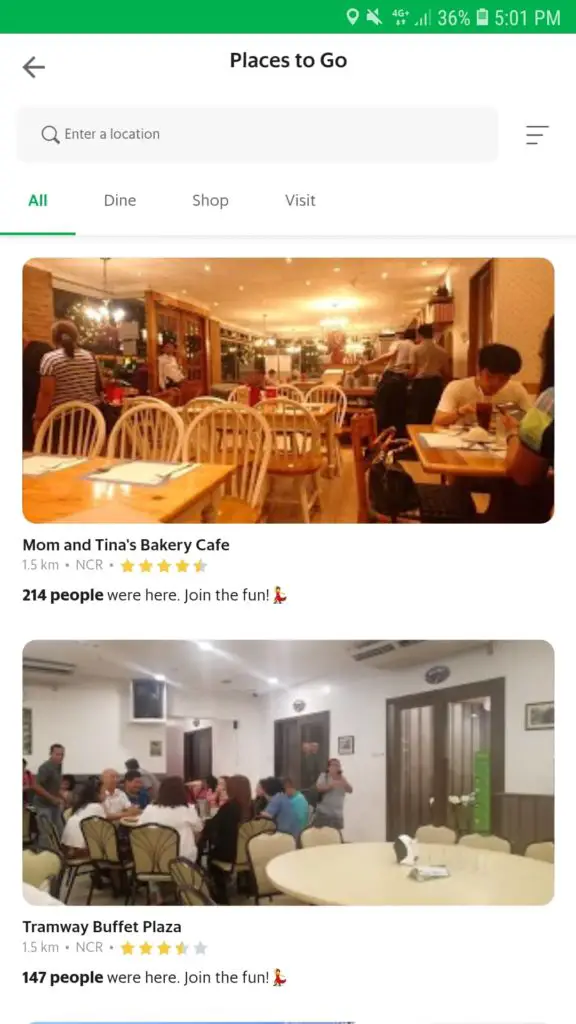Select the All tab
The height and width of the screenshot is (1024, 576).
[38, 201]
